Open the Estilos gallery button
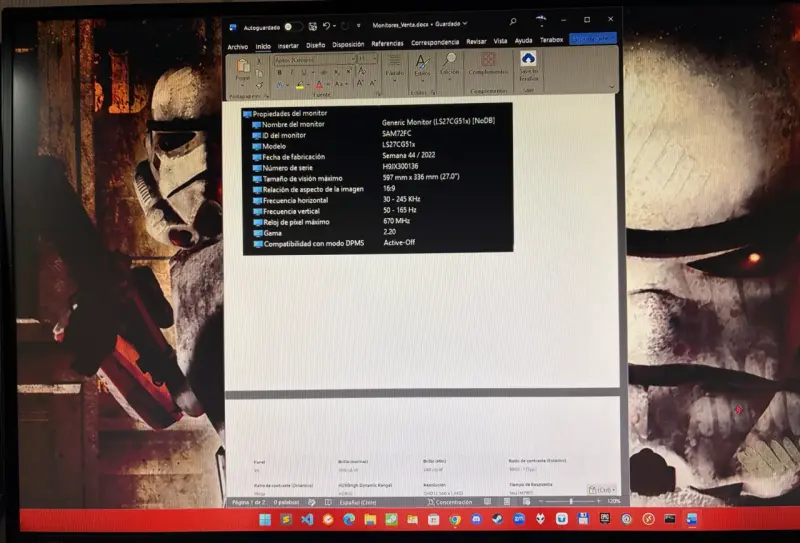 (x=422, y=68)
